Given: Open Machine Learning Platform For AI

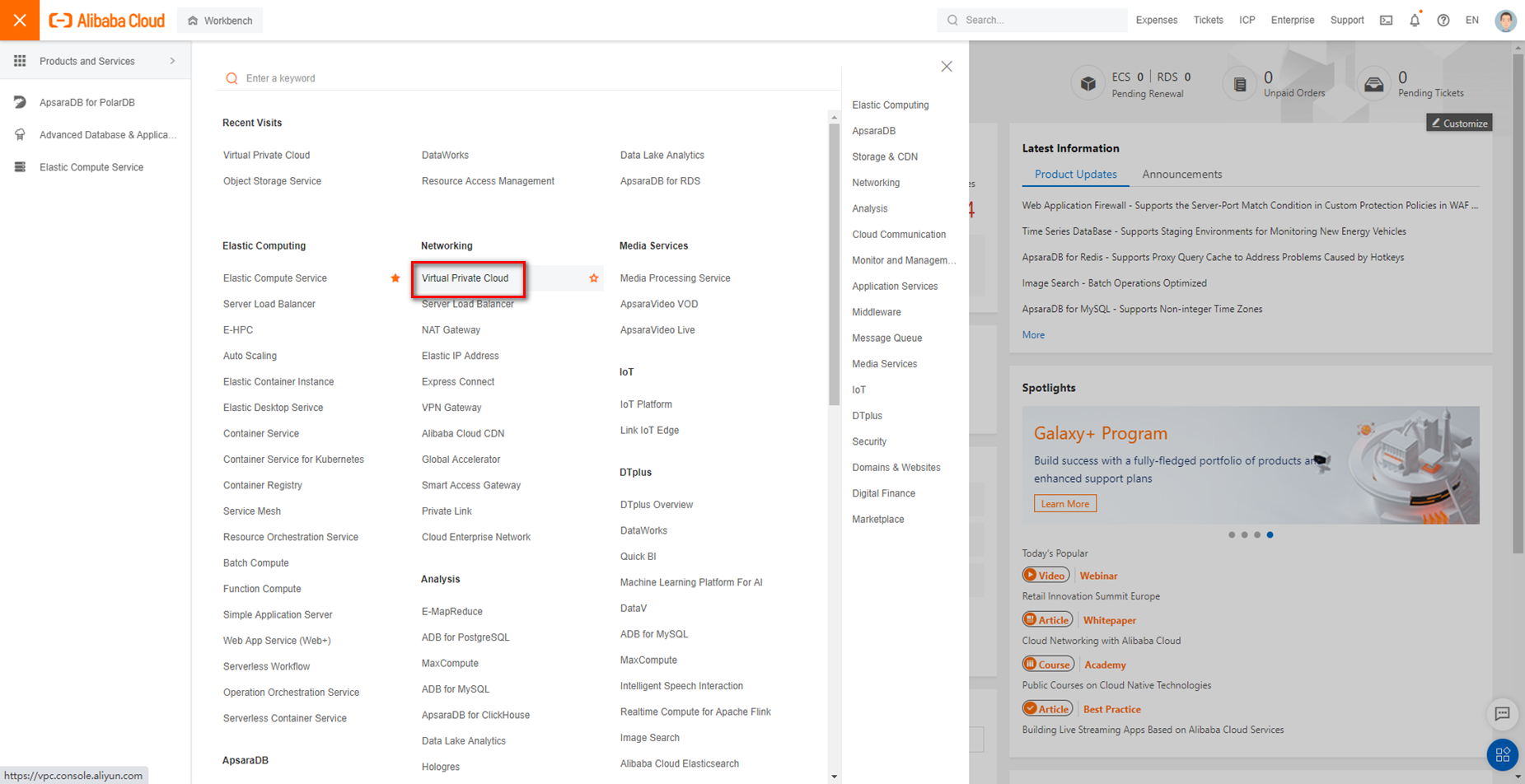Looking at the screenshot, I should click(x=691, y=582).
